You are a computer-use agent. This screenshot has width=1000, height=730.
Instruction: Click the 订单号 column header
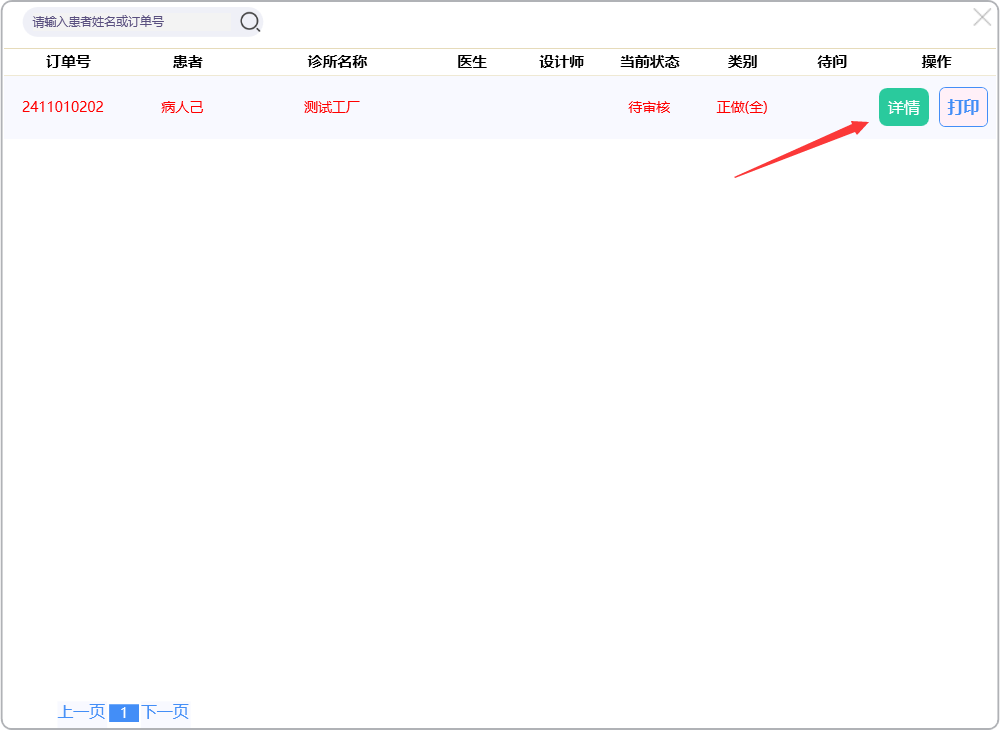[x=68, y=62]
